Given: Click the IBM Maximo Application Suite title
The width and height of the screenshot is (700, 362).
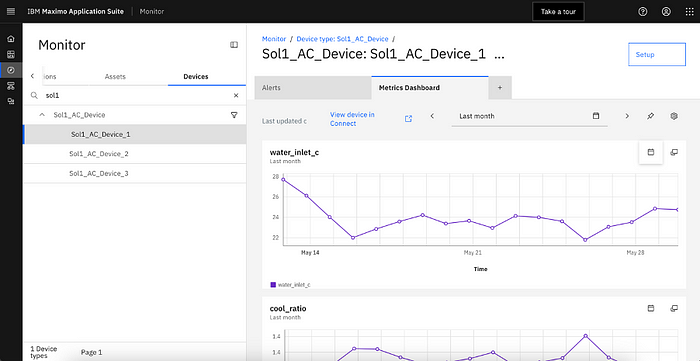Looking at the screenshot, I should [75, 12].
